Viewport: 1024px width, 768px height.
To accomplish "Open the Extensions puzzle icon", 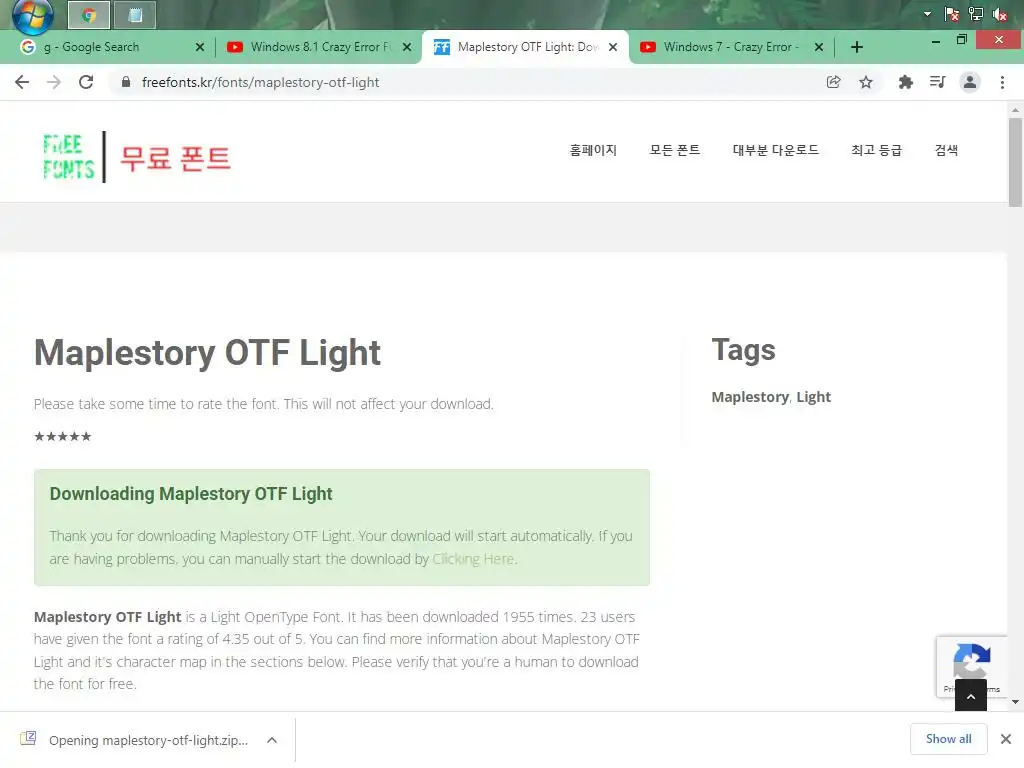I will click(905, 82).
